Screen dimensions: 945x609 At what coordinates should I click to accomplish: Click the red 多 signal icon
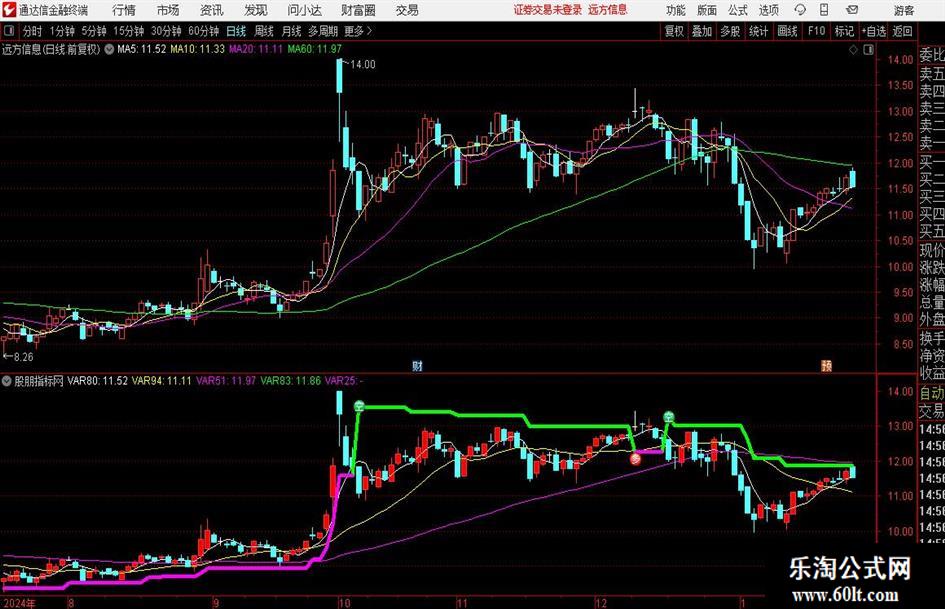pyautogui.click(x=635, y=459)
